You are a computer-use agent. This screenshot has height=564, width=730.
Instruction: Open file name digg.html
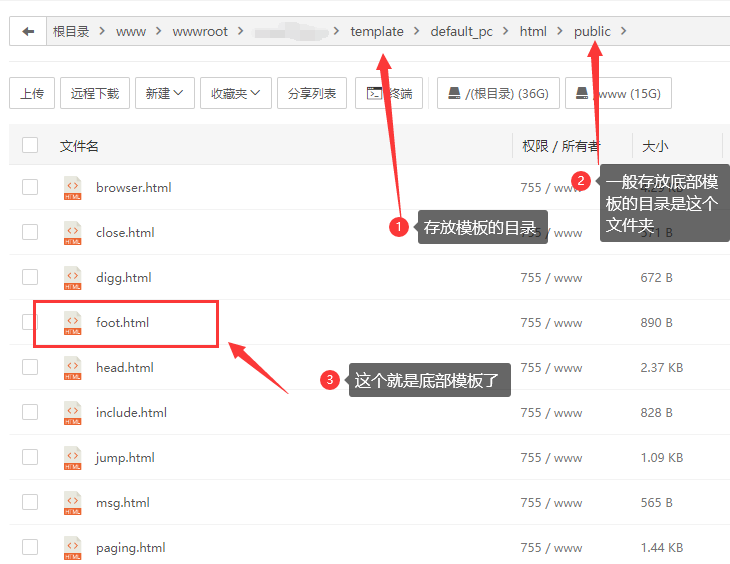pos(123,278)
